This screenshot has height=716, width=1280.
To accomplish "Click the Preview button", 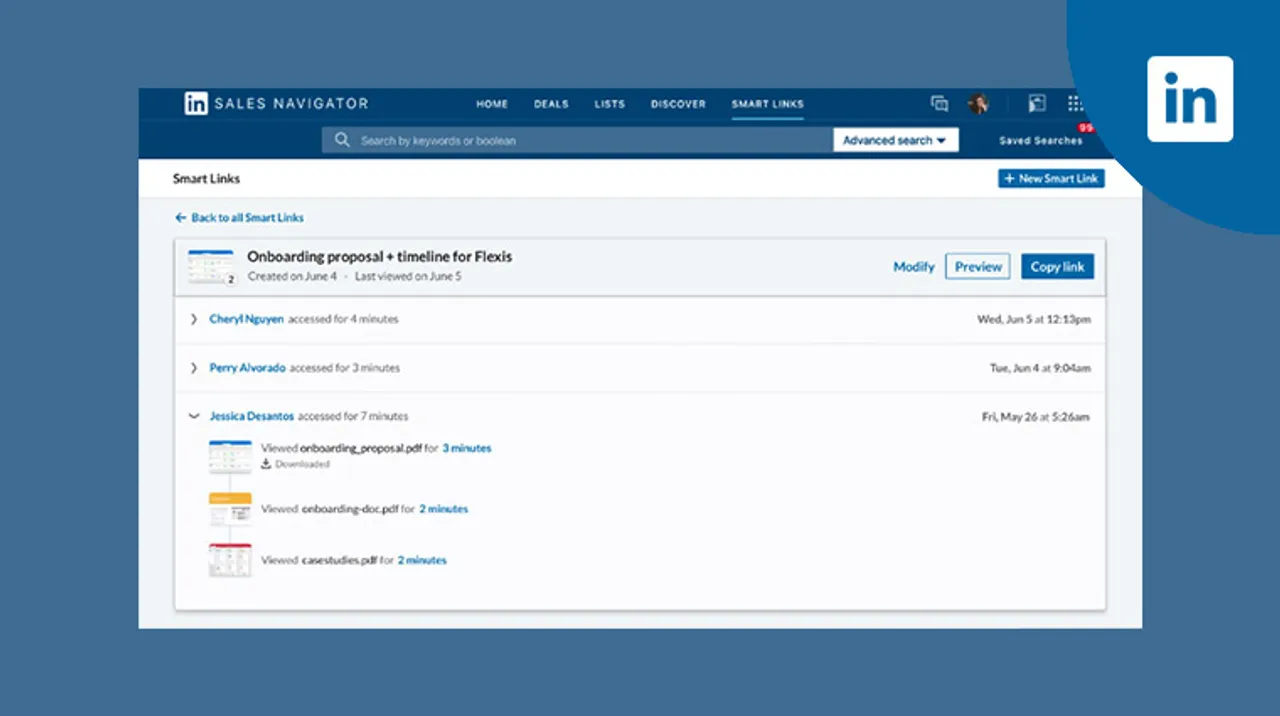I will (978, 267).
